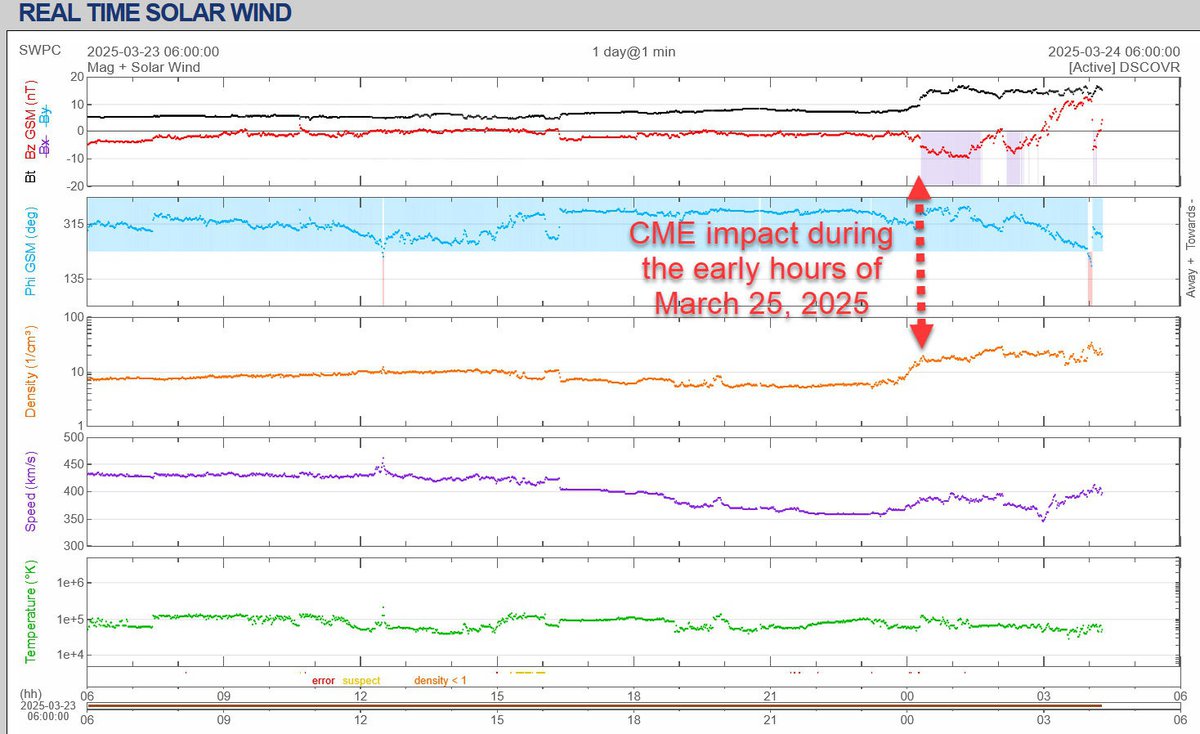This screenshot has width=1200, height=734.
Task: Click the purple Speed (km/s) axis label
Action: click(x=30, y=491)
